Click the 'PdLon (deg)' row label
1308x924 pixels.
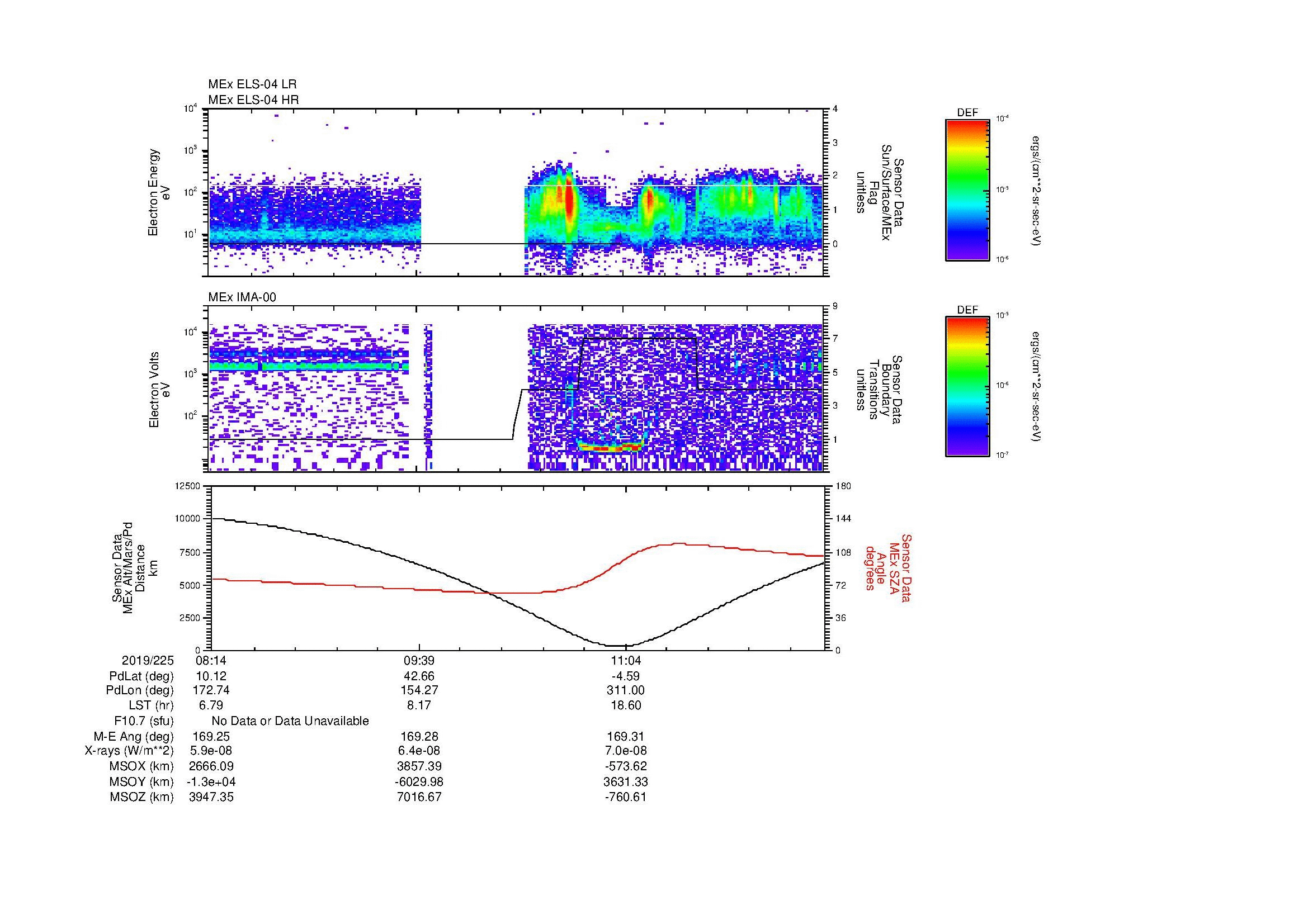(x=140, y=690)
